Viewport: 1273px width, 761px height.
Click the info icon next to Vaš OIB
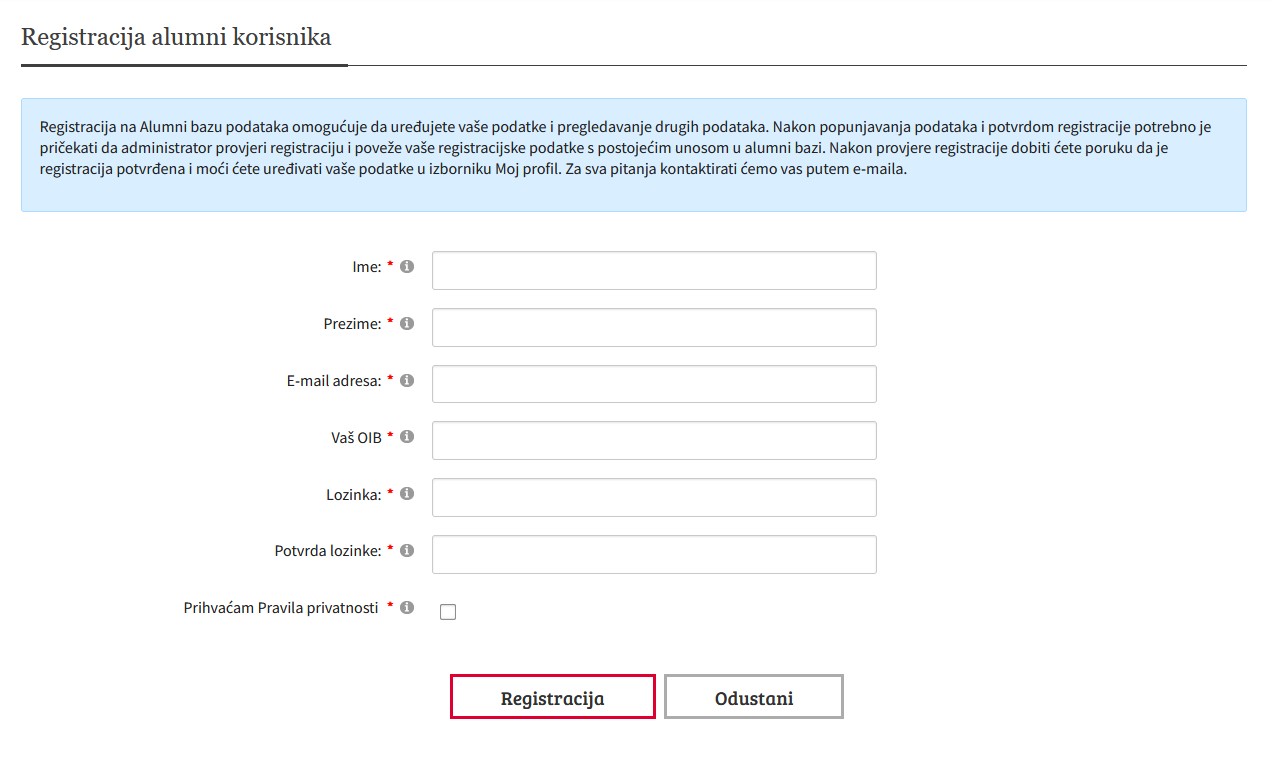[x=407, y=437]
